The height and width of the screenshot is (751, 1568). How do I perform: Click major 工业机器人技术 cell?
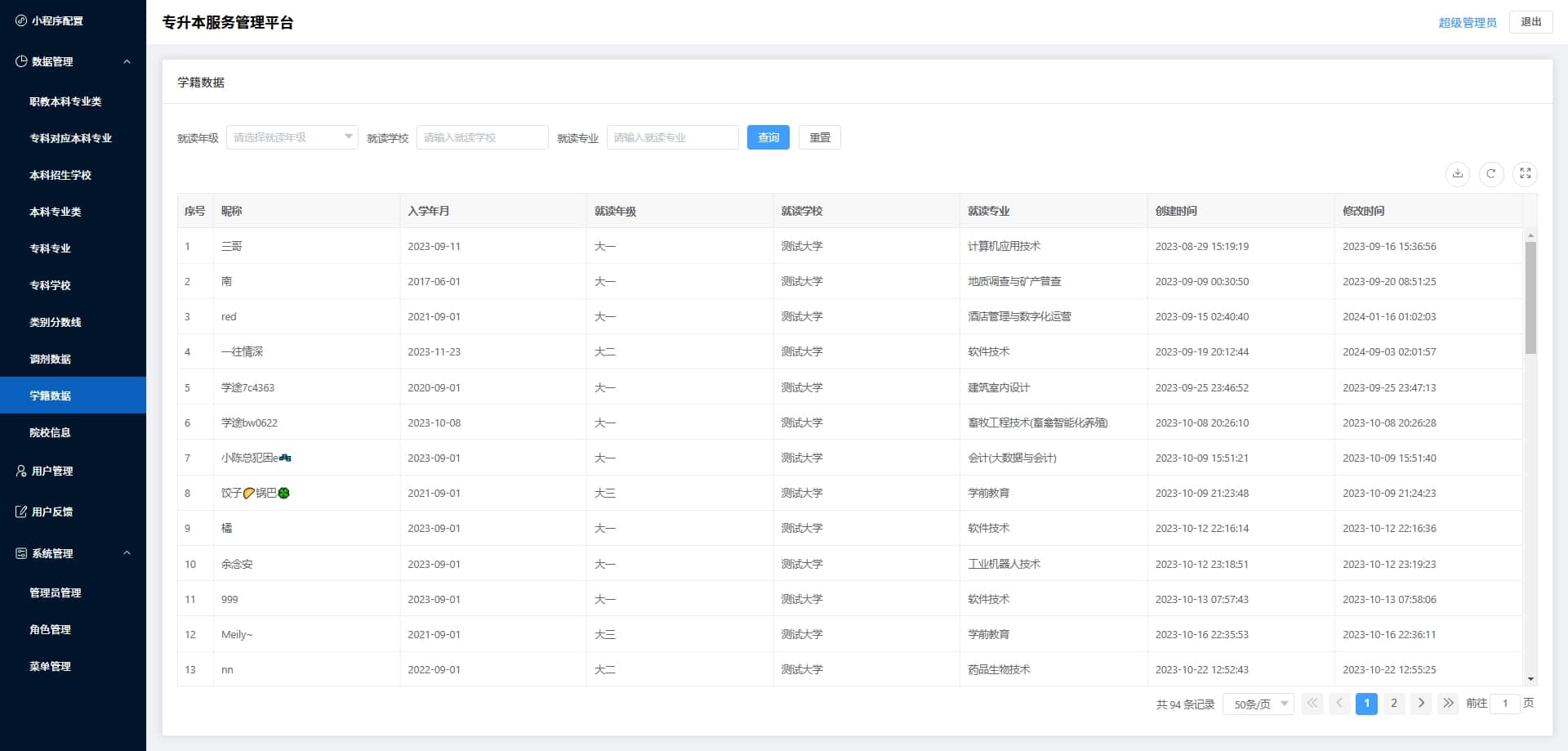tap(1004, 564)
